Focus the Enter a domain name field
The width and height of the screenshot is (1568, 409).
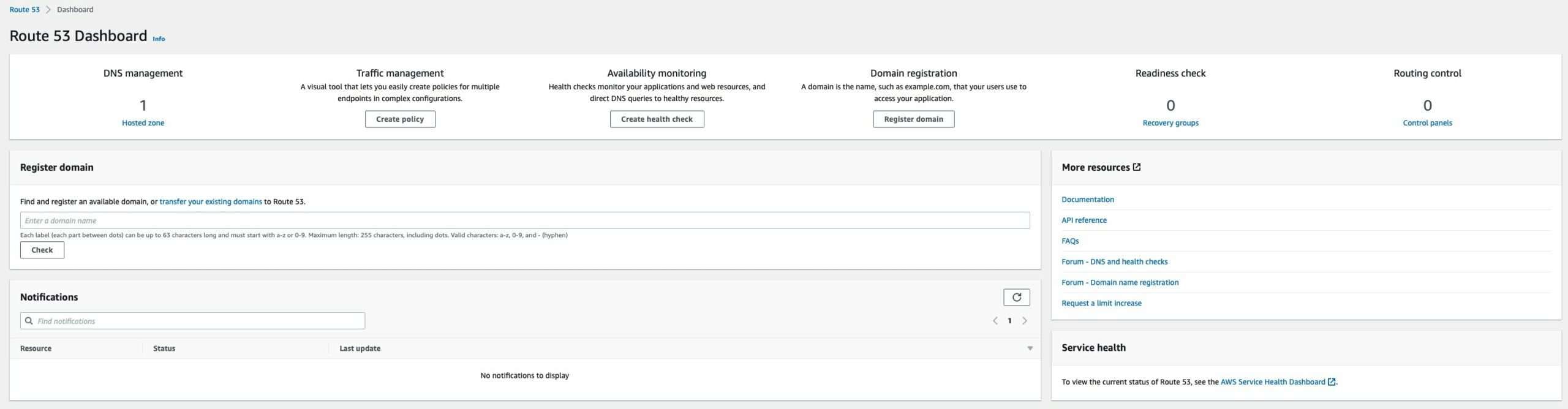524,220
